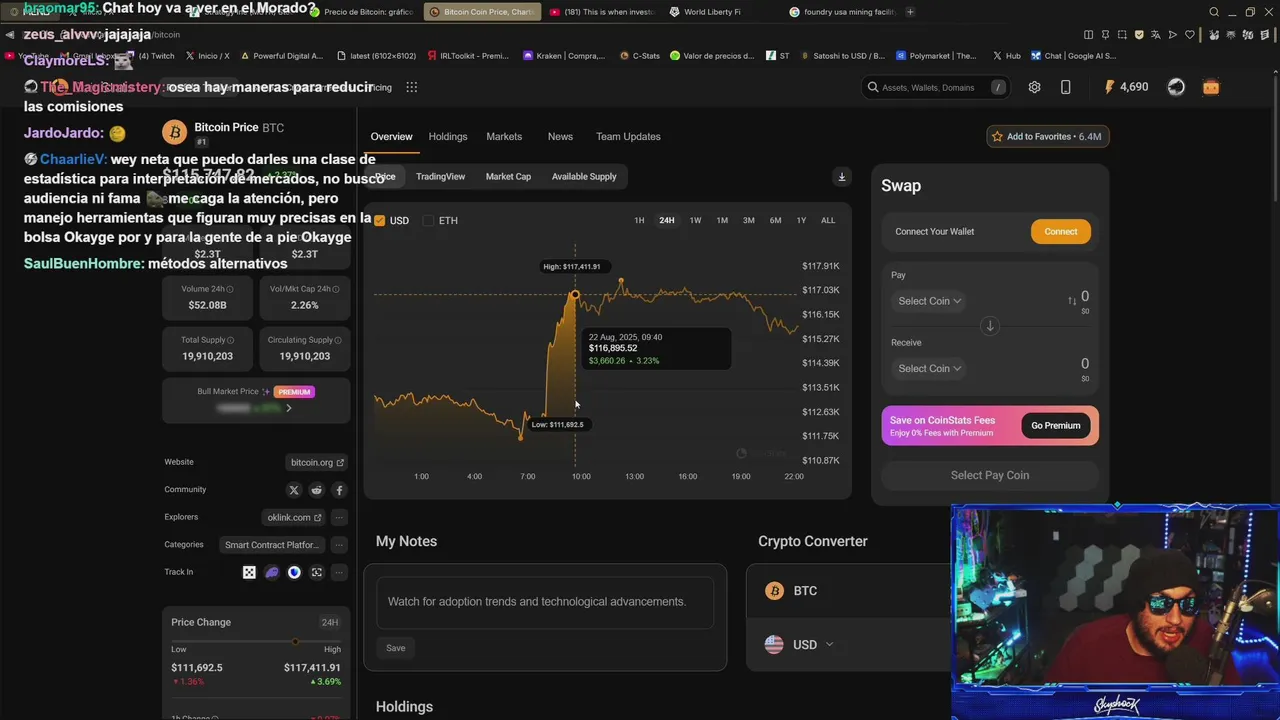Viewport: 1280px width, 720px height.
Task: Click the Smart Contract Platfor... category tag
Action: pyautogui.click(x=272, y=545)
